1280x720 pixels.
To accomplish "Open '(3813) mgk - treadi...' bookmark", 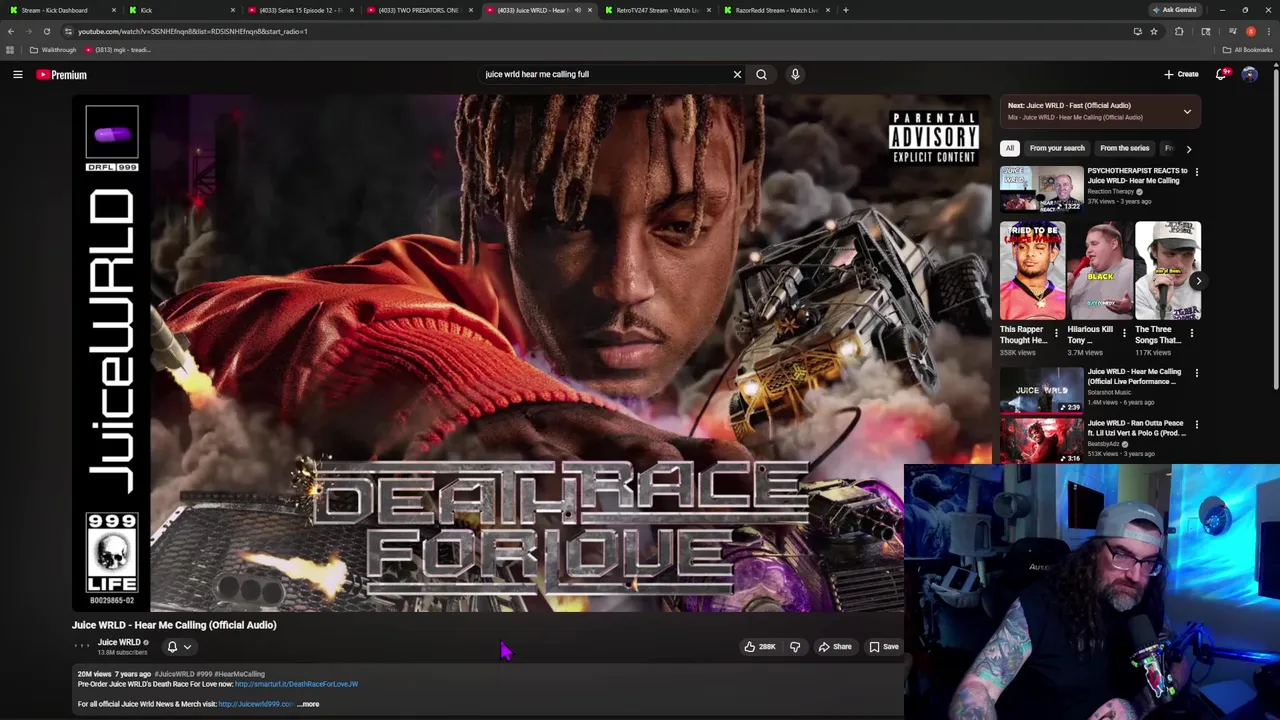I will tap(118, 50).
